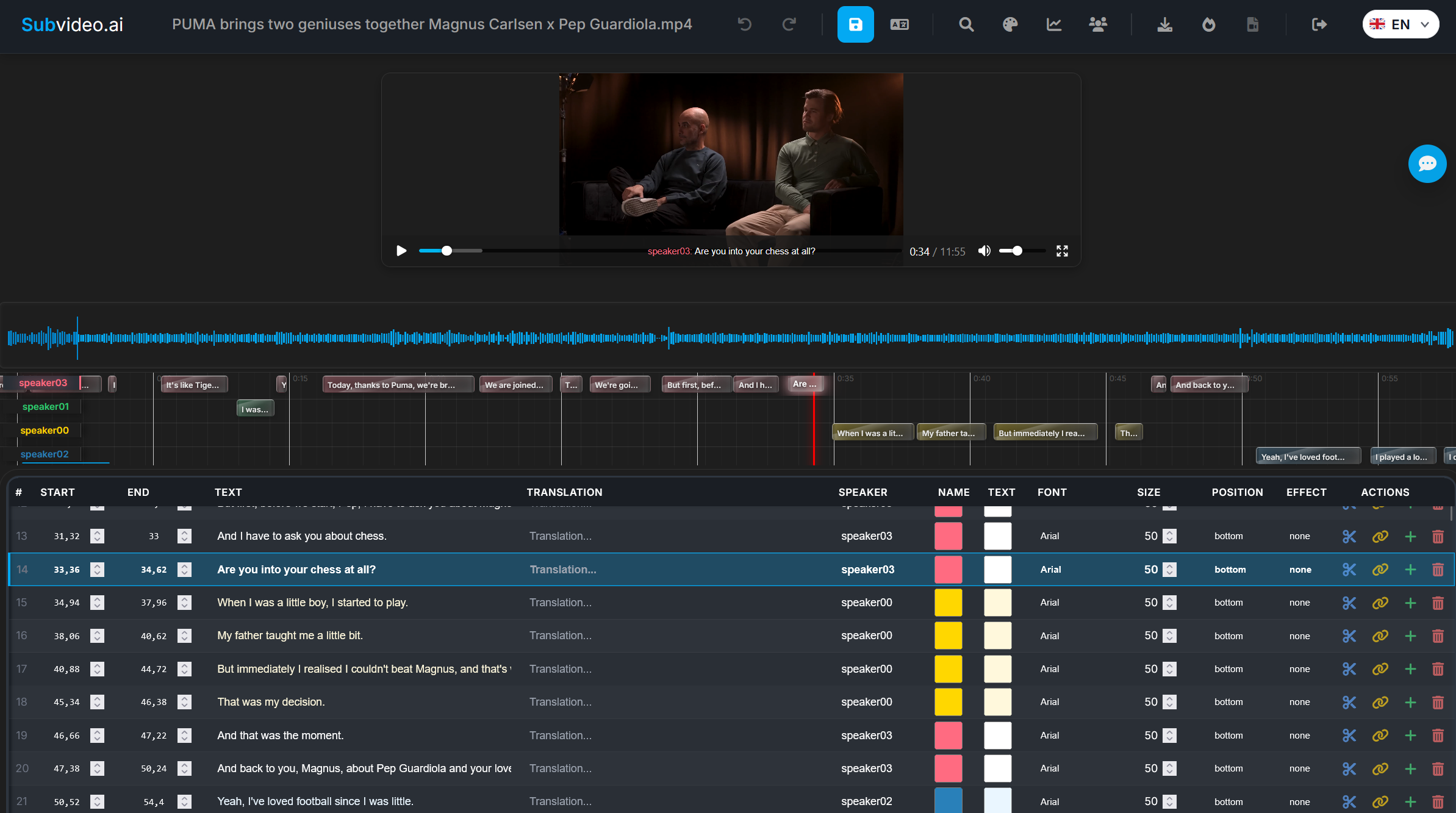Add a new subtitle below row 16
1456x813 pixels.
click(x=1410, y=636)
